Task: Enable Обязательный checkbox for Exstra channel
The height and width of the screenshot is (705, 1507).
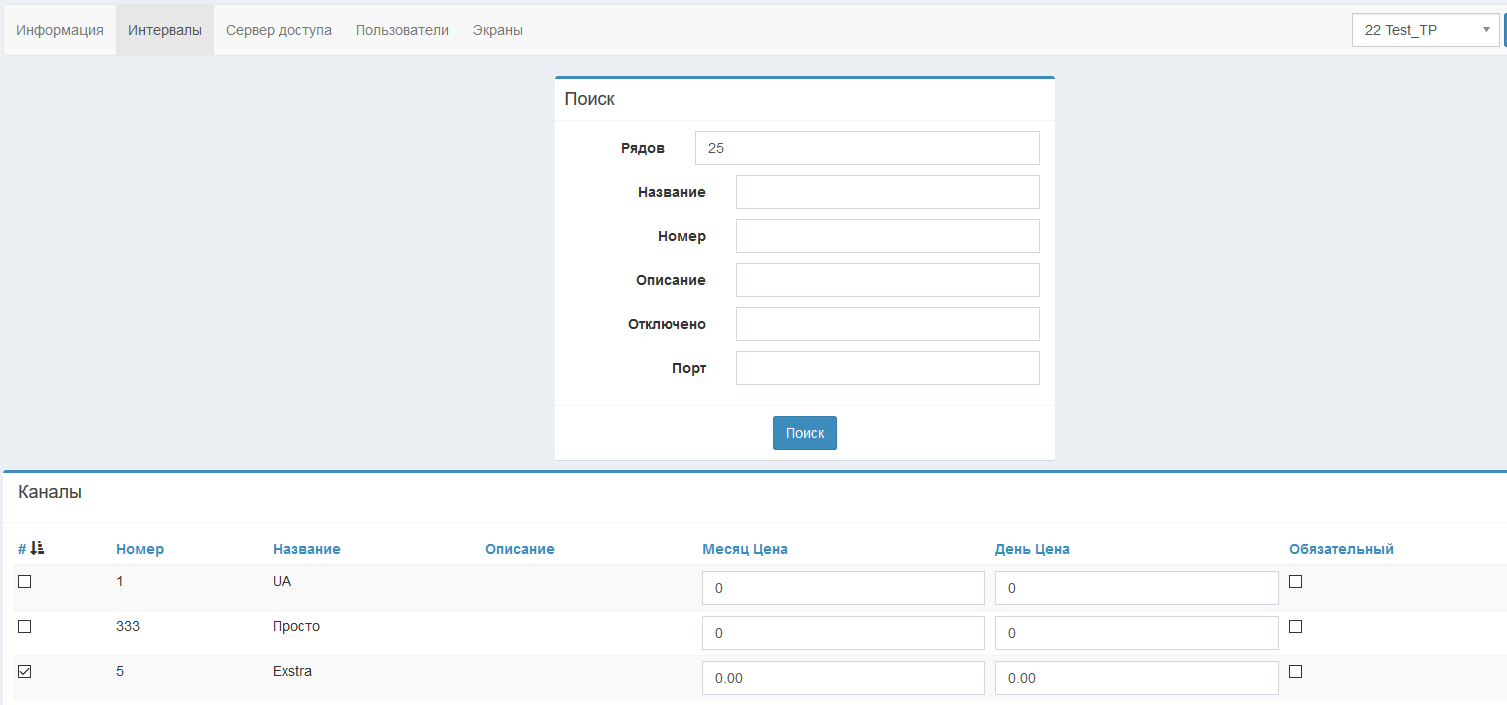Action: click(1295, 672)
